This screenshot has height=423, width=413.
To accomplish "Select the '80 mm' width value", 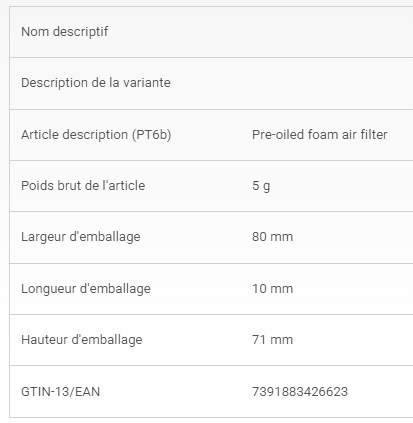I will (x=272, y=237).
